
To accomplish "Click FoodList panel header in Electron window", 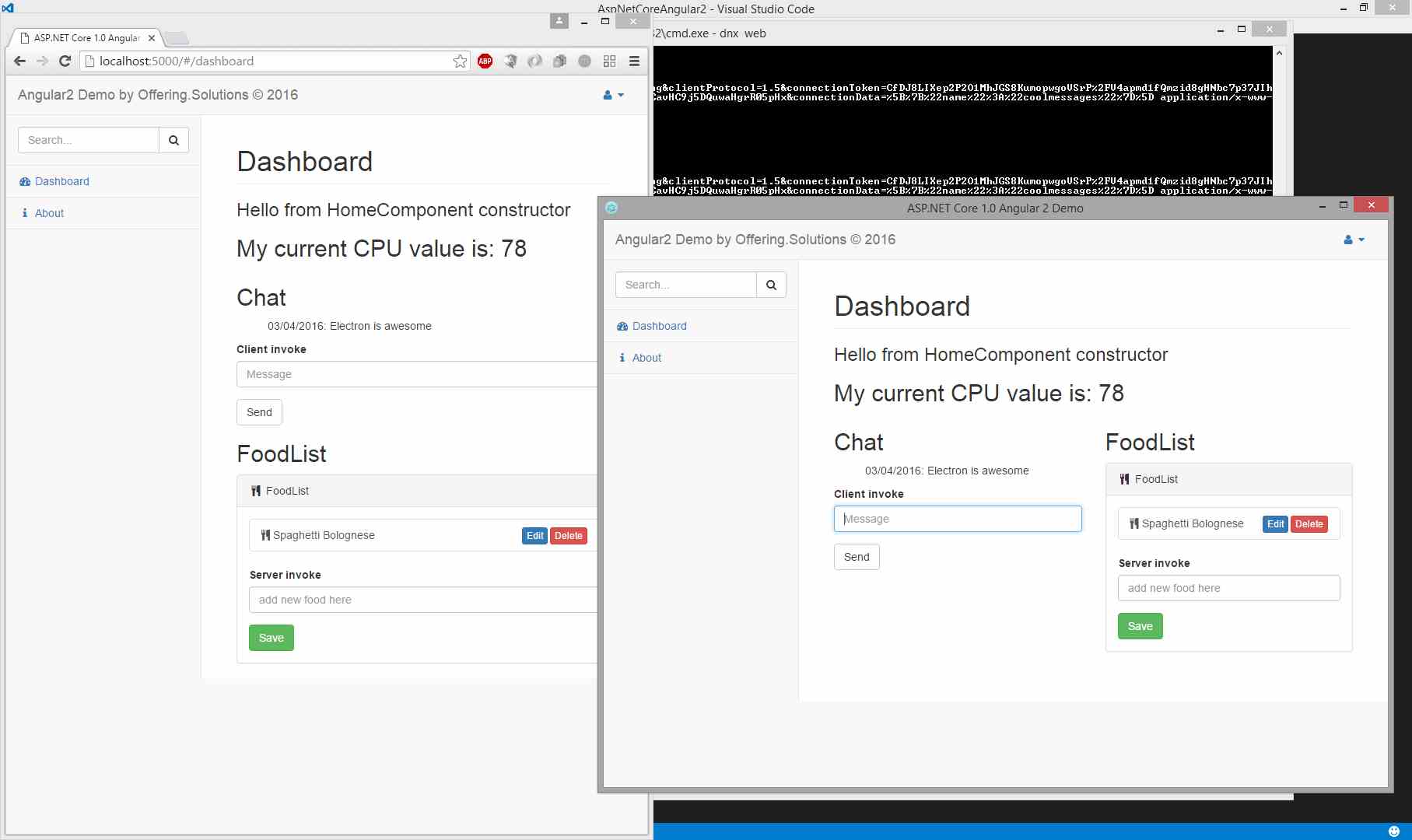I will coord(1229,479).
